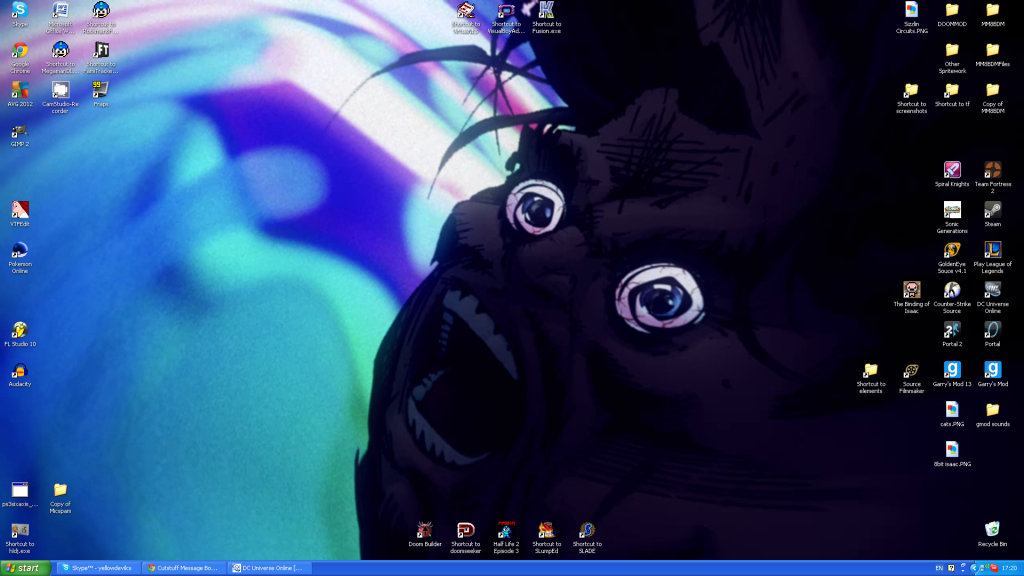Open the DOOMMOD folder
This screenshot has width=1024, height=576.
tap(952, 11)
